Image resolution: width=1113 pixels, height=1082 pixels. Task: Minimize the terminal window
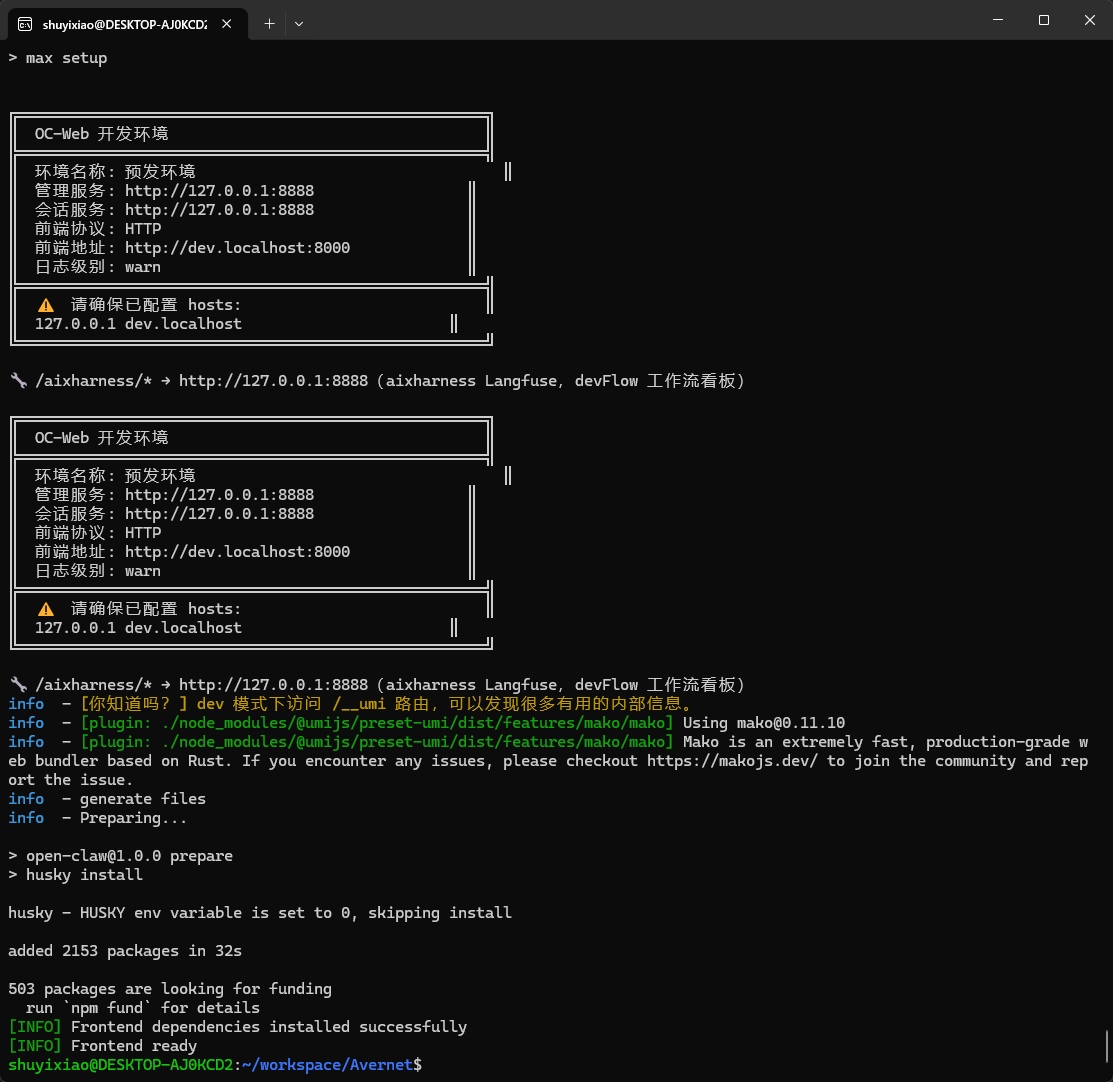pos(997,20)
